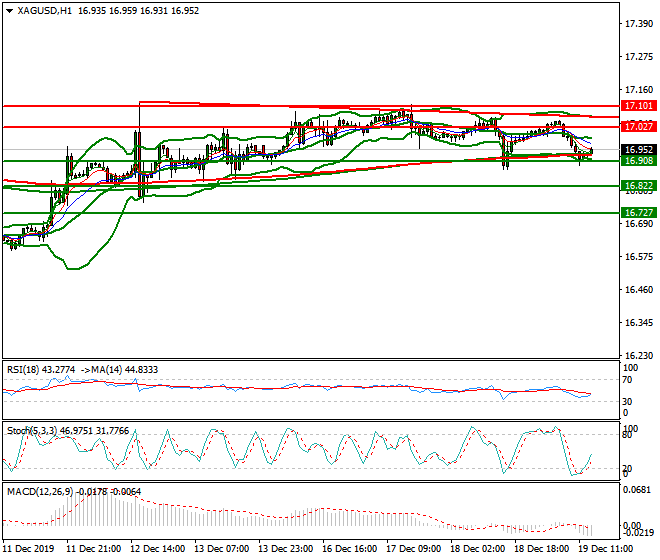The width and height of the screenshot is (660, 560).
Task: Click the RSI(18) indicator label
Action: (23, 370)
